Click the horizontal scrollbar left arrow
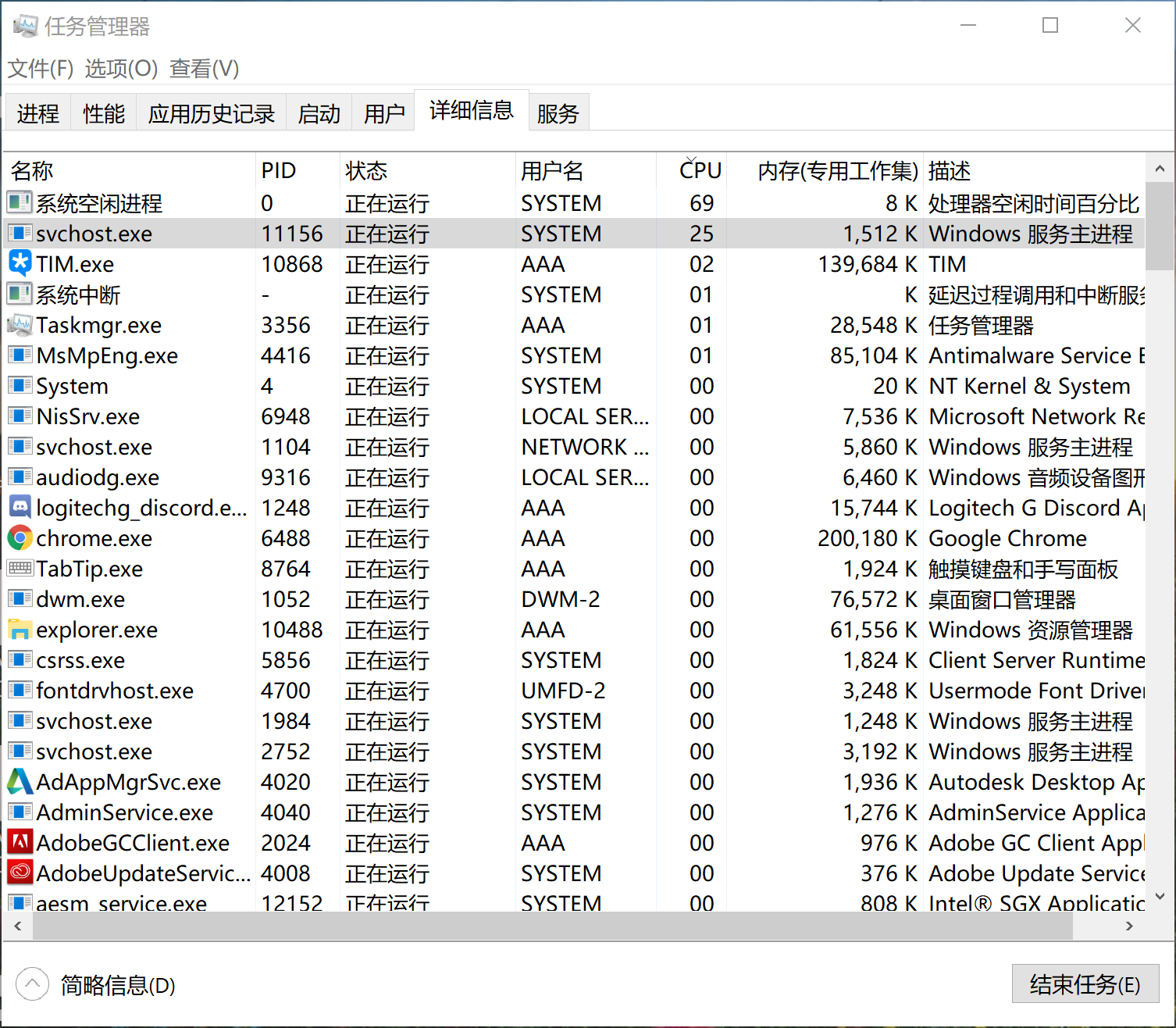Screen dimensions: 1176x1028 point(18,926)
